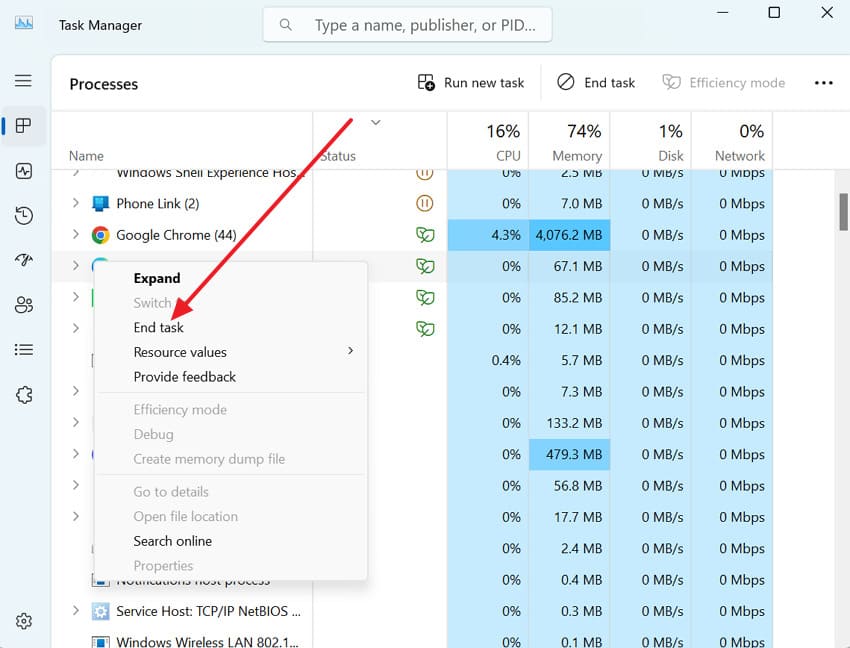Open the Users page in sidebar

pos(24,305)
